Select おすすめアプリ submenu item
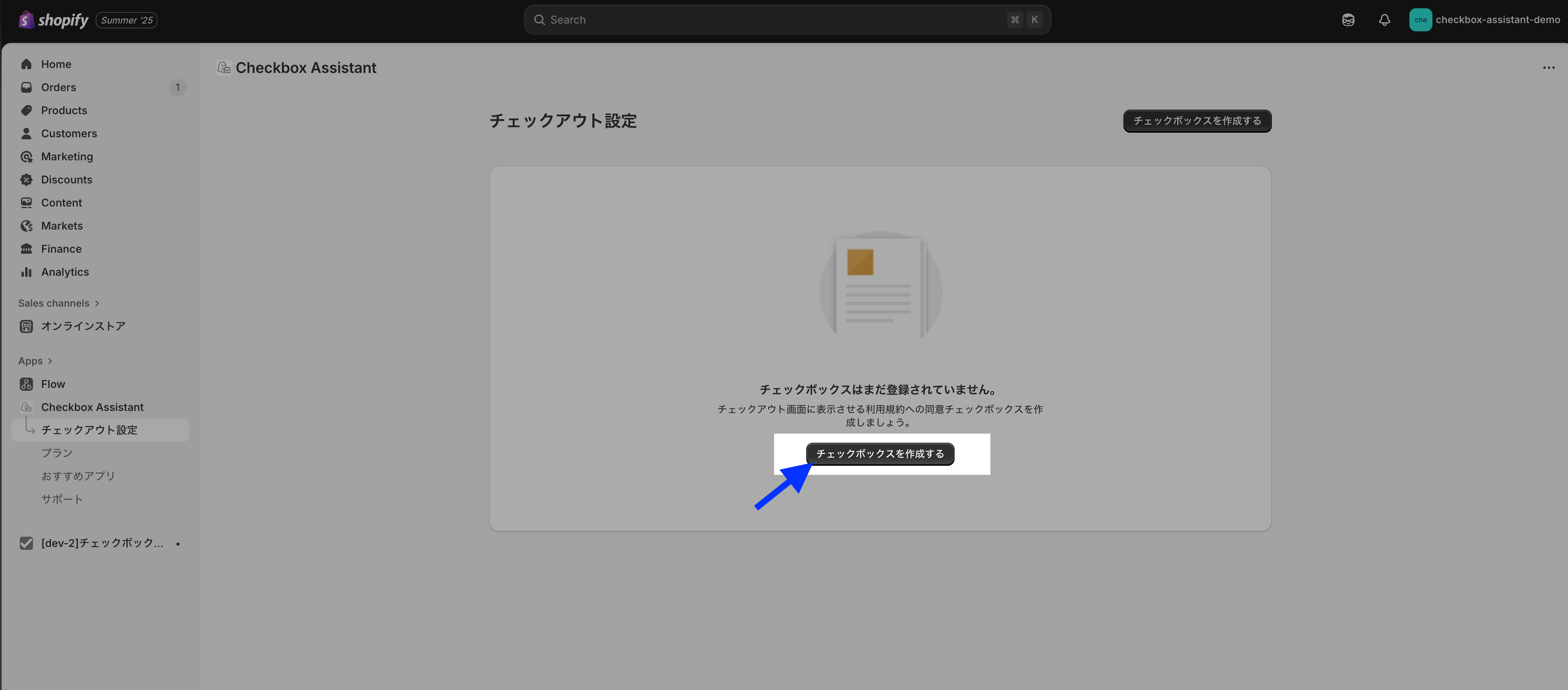Viewport: 1568px width, 690px height. coord(78,476)
